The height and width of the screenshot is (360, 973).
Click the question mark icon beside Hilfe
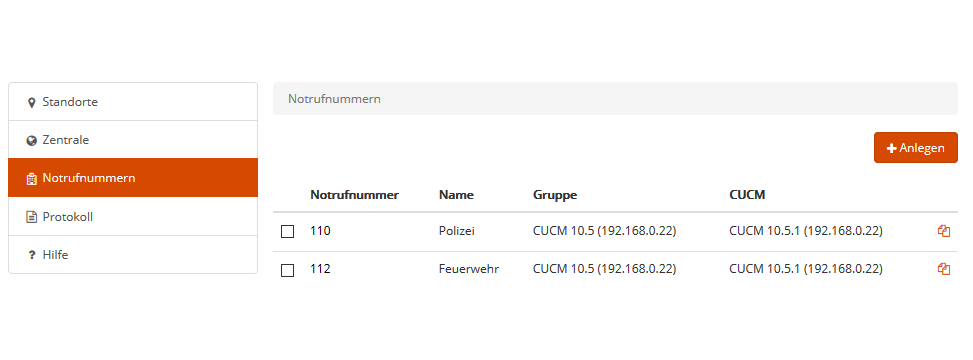32,255
